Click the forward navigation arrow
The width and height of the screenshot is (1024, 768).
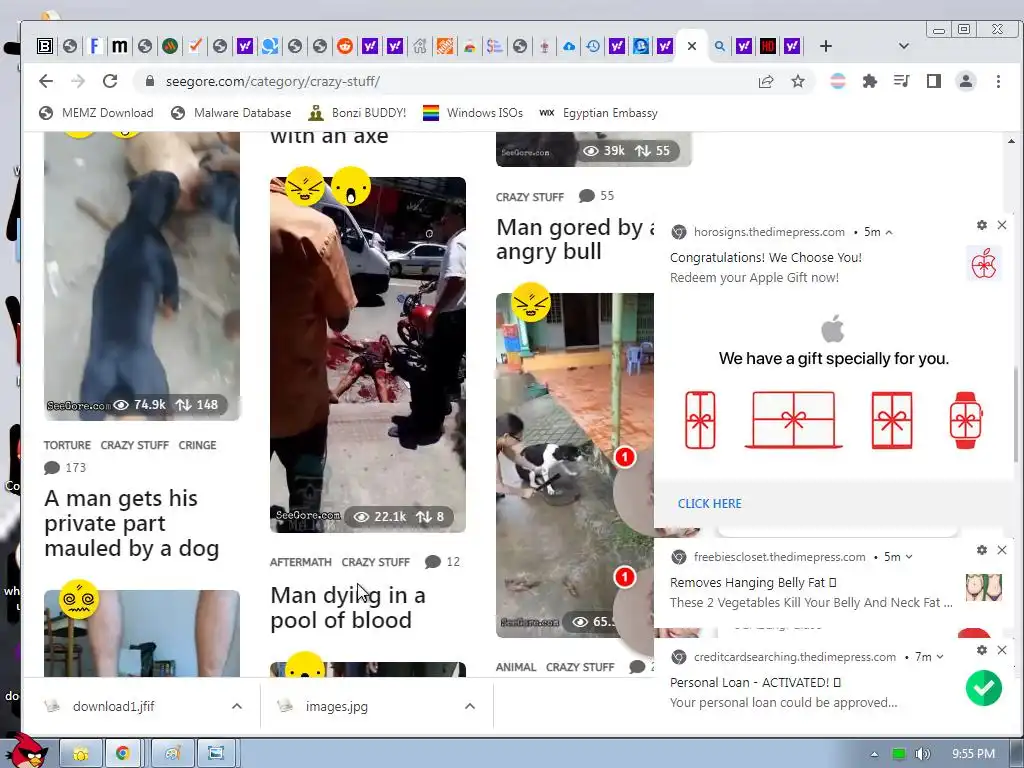[x=78, y=81]
